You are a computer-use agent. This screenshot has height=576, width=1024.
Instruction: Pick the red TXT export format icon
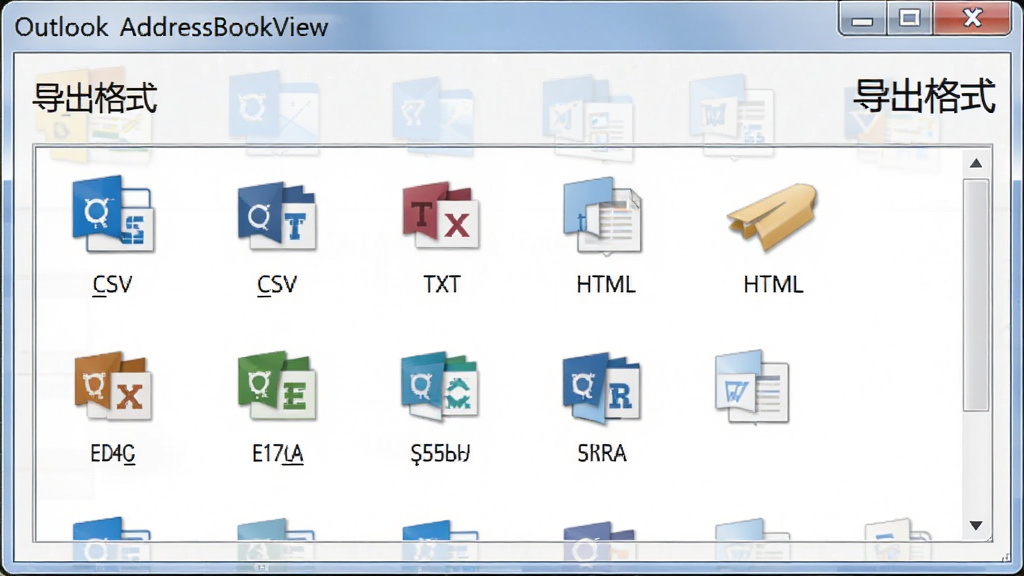pos(441,216)
